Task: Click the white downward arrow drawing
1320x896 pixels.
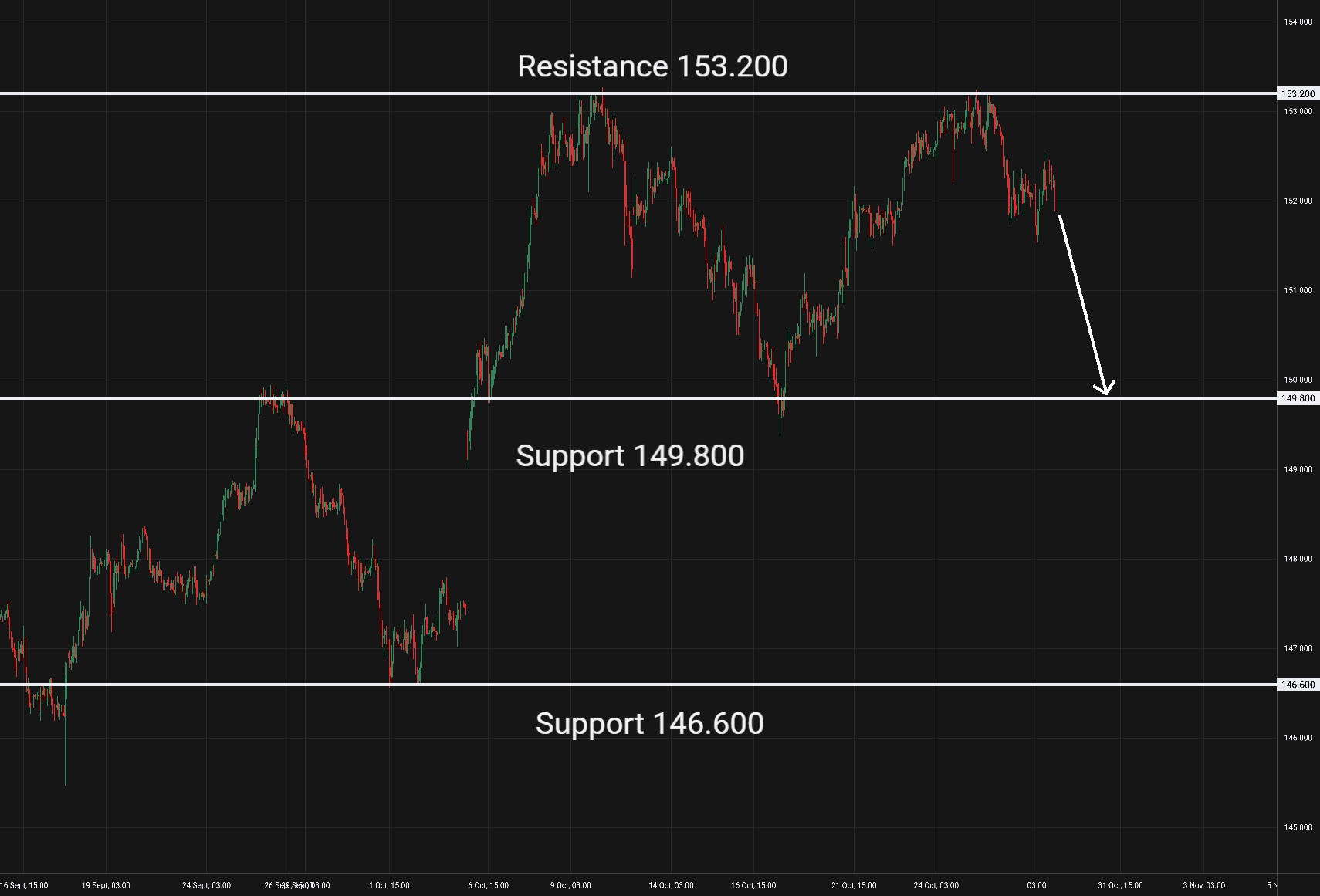Action: point(1083,303)
